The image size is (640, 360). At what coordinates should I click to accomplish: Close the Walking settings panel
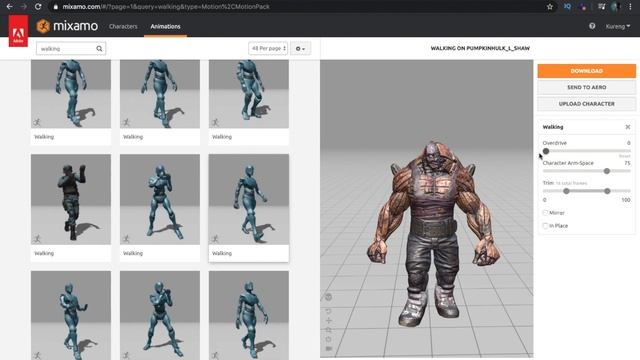click(628, 127)
